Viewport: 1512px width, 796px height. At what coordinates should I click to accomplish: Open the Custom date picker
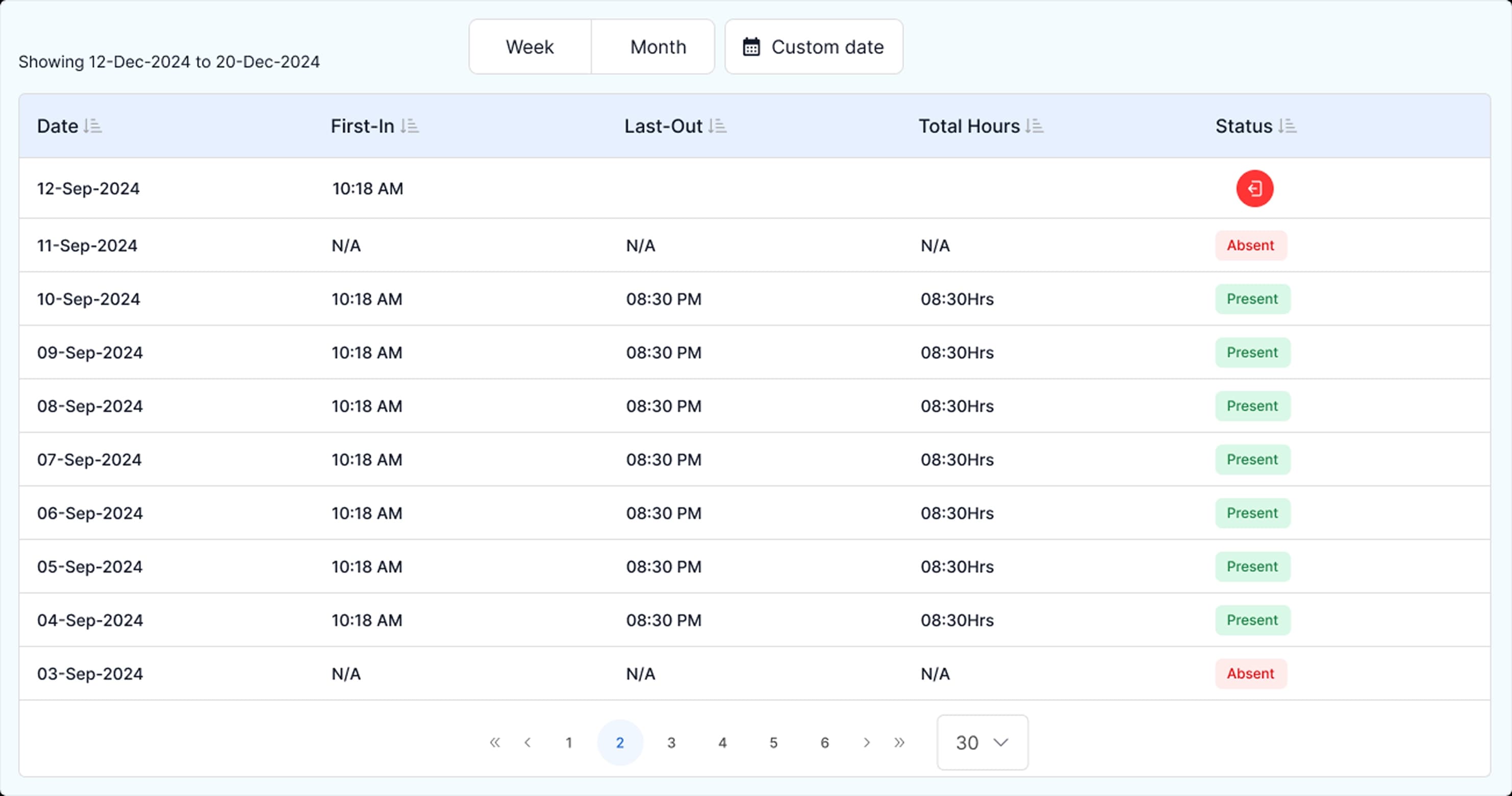[814, 46]
